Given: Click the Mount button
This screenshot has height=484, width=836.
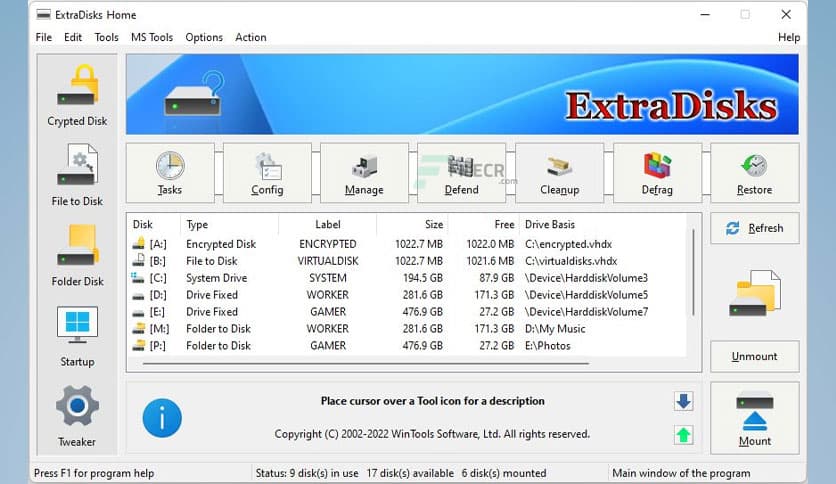Looking at the screenshot, I should tap(754, 418).
